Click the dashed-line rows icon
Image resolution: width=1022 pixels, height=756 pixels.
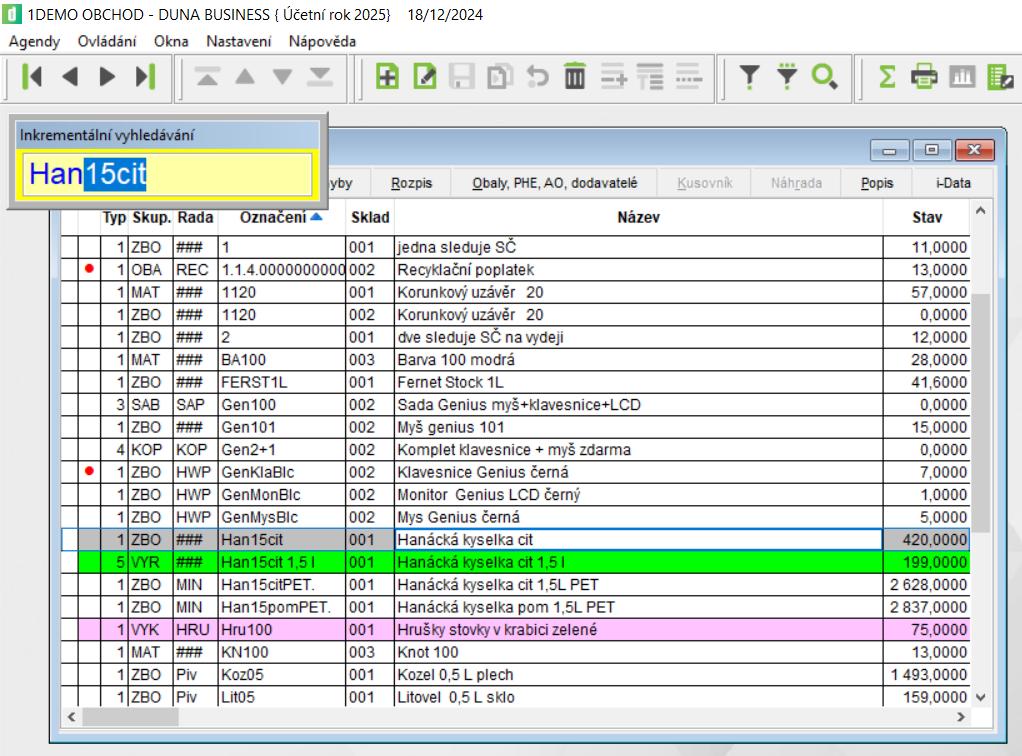click(689, 77)
